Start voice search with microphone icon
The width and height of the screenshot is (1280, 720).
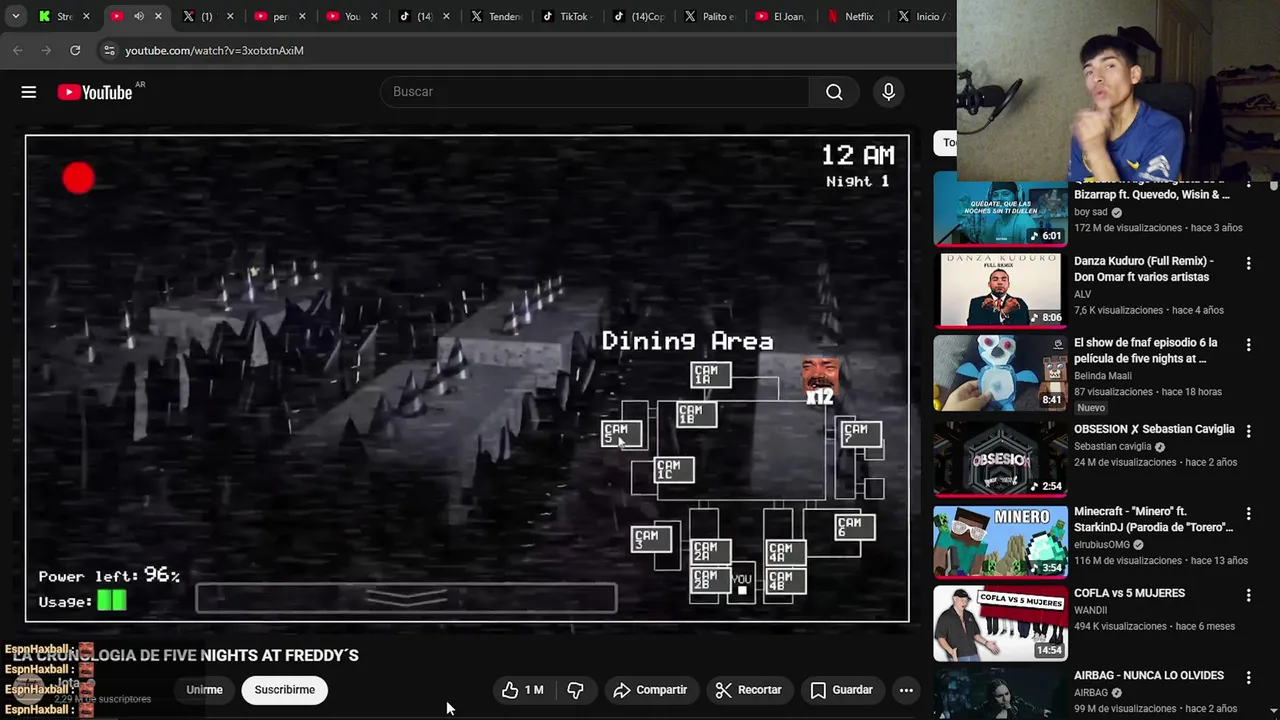pyautogui.click(x=888, y=92)
